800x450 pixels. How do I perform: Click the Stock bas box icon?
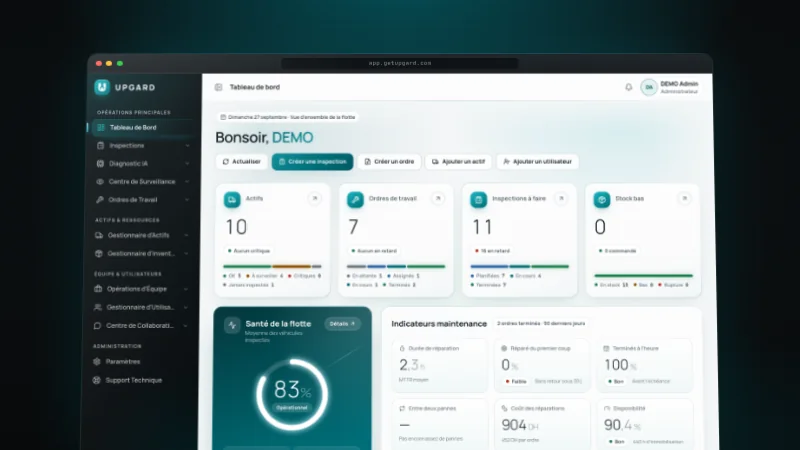pos(602,199)
